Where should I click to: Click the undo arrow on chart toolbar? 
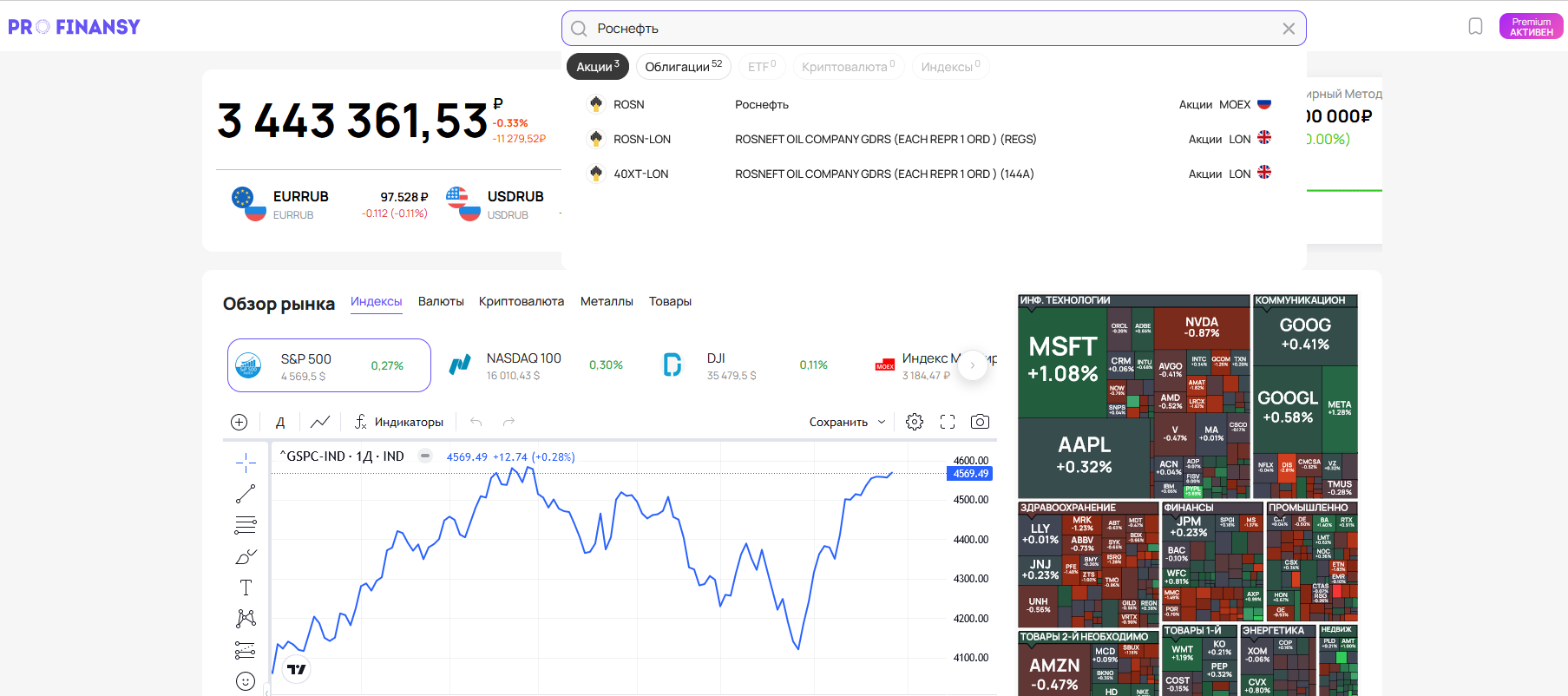tap(476, 422)
